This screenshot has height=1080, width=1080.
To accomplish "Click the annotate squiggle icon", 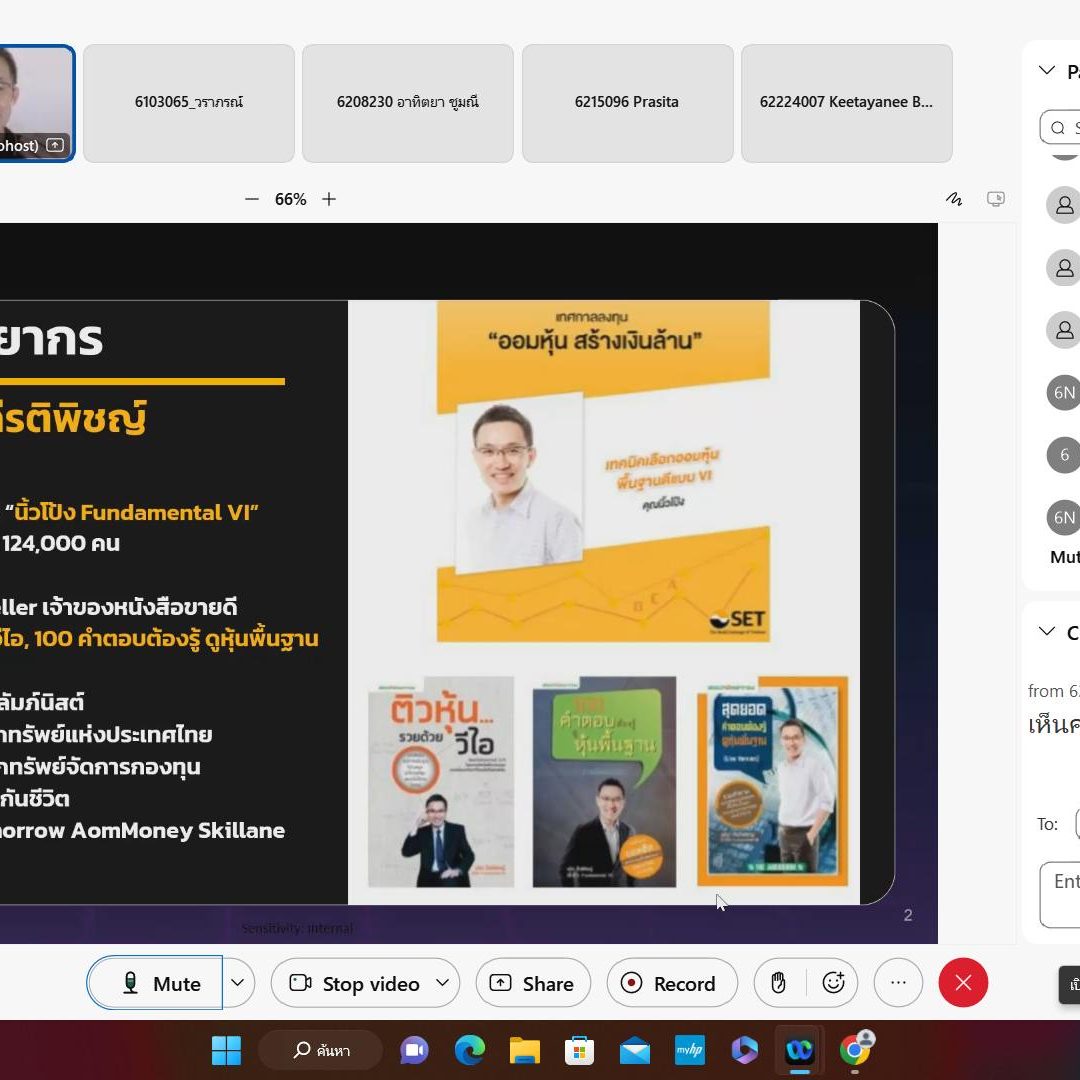I will coord(954,199).
